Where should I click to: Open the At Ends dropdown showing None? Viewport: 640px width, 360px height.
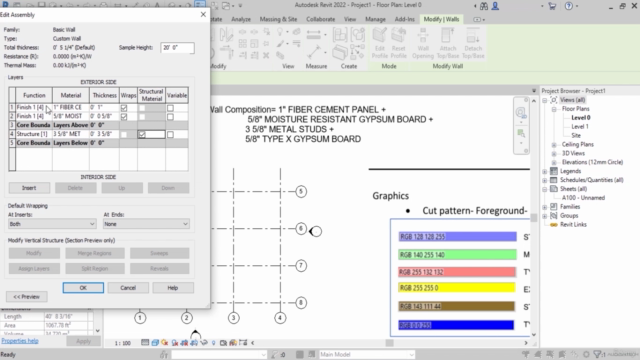pos(146,224)
